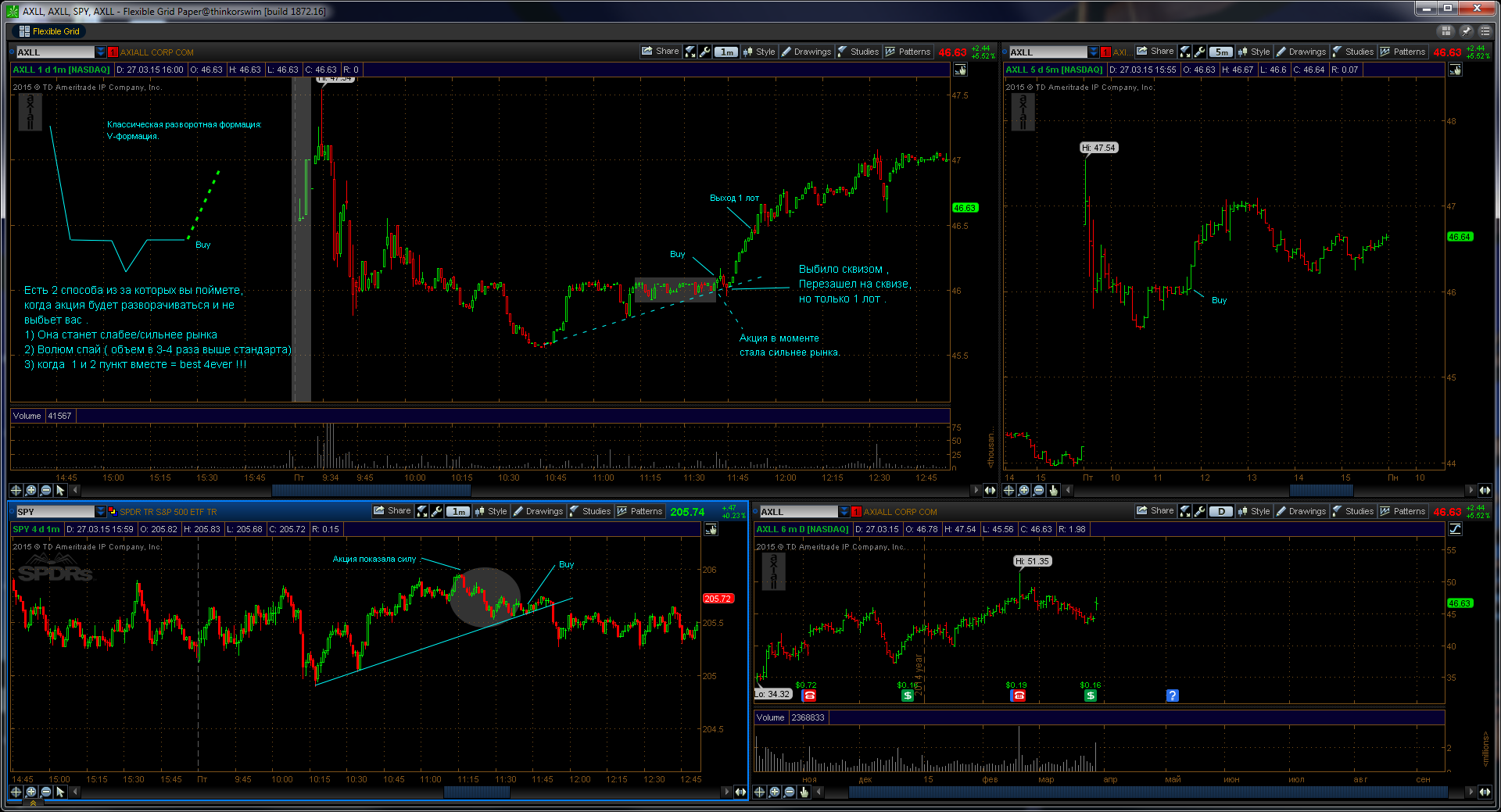Open Drawings menu in top-left AXLL chart
This screenshot has width=1501, height=812.
(x=806, y=52)
